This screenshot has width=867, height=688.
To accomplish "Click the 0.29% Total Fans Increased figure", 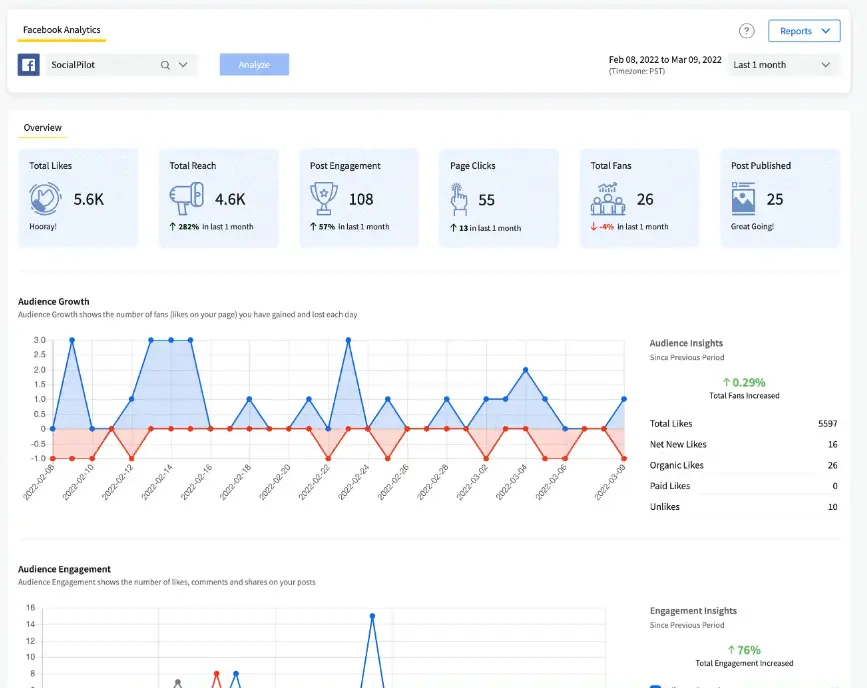I will point(744,382).
